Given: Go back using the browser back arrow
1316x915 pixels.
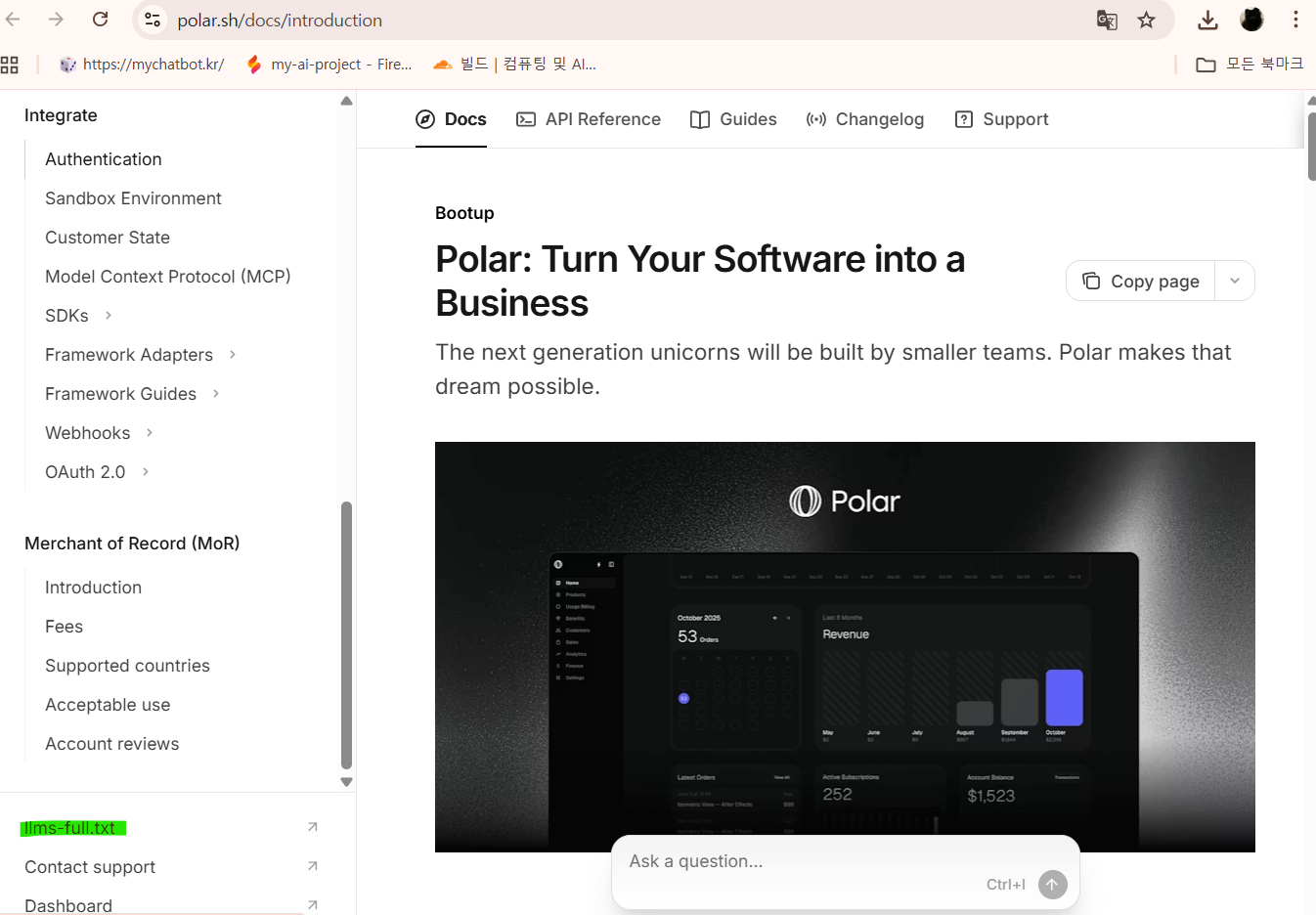Looking at the screenshot, I should [x=13, y=20].
